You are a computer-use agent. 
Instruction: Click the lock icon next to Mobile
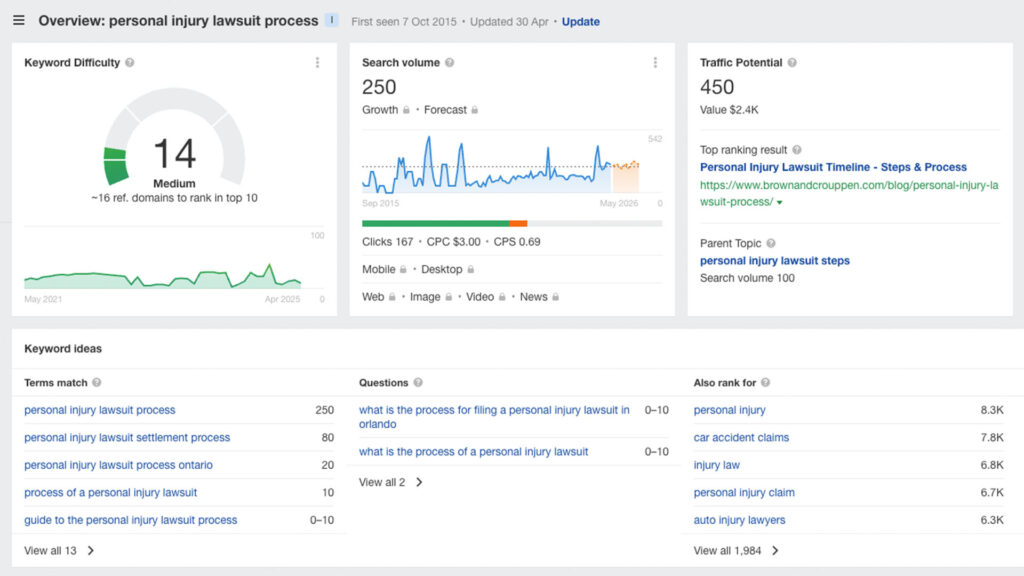tap(403, 269)
